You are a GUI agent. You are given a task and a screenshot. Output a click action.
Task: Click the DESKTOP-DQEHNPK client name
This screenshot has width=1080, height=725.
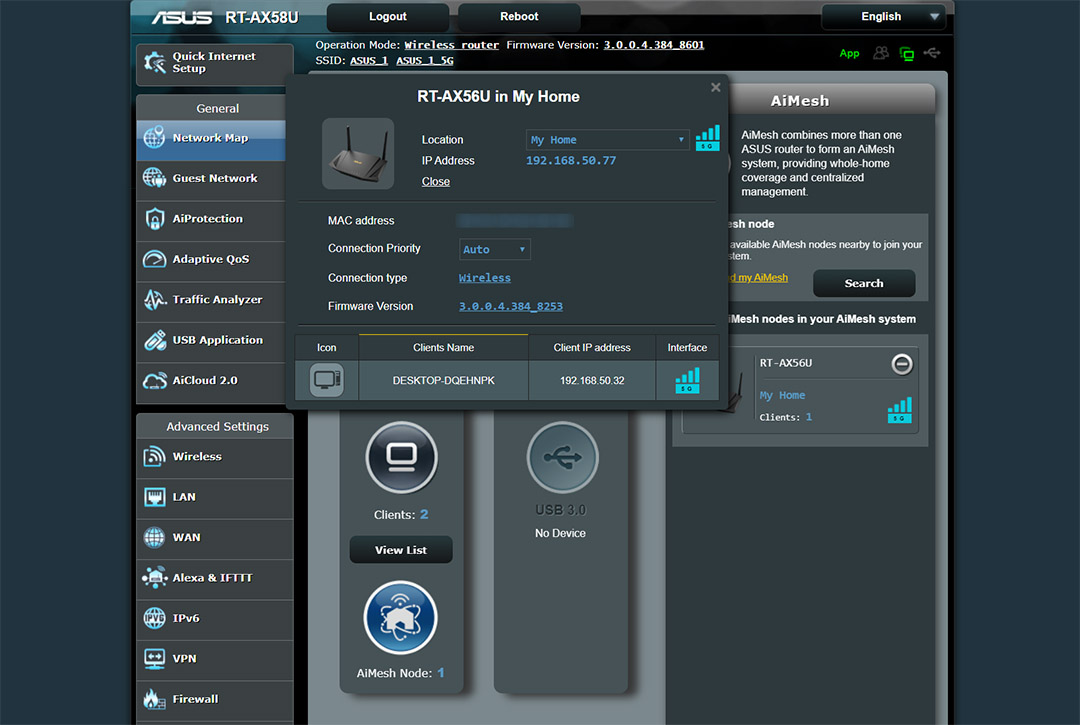[x=444, y=381]
